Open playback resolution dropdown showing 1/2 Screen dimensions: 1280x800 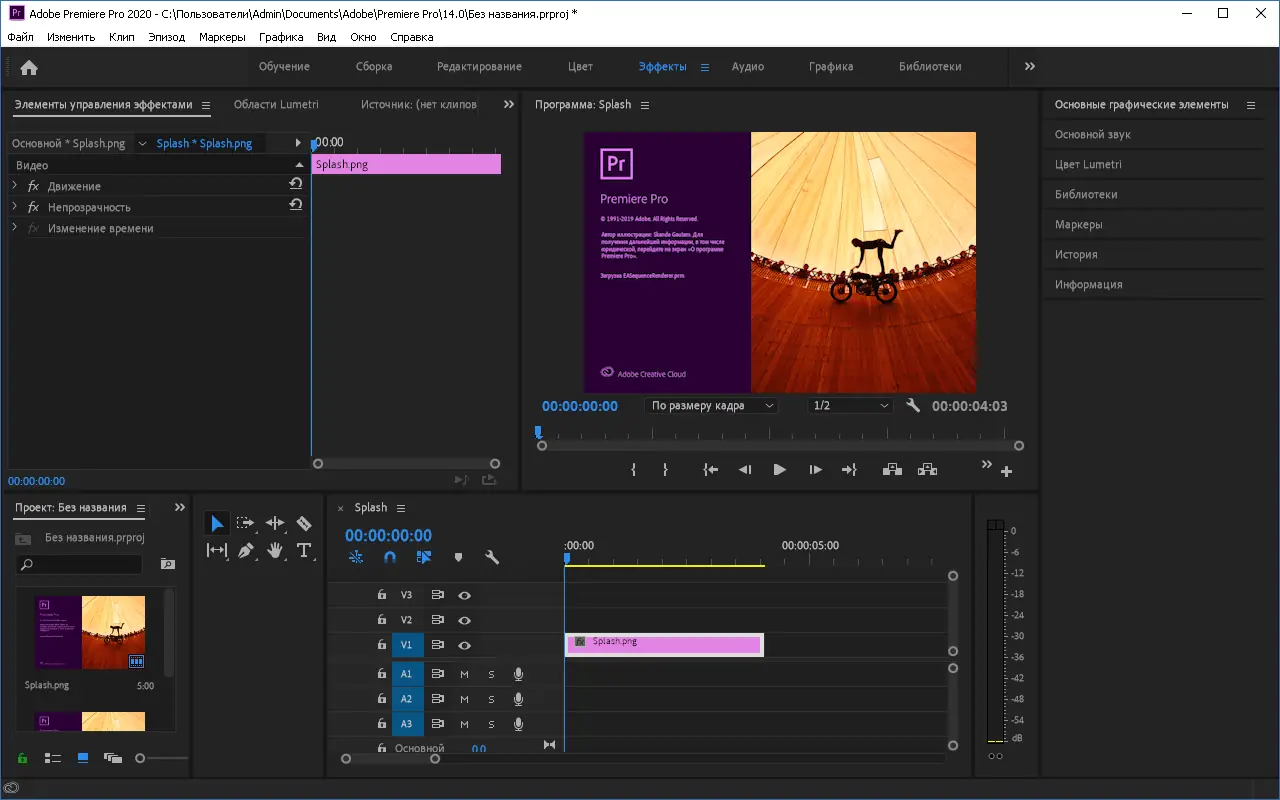click(x=849, y=406)
